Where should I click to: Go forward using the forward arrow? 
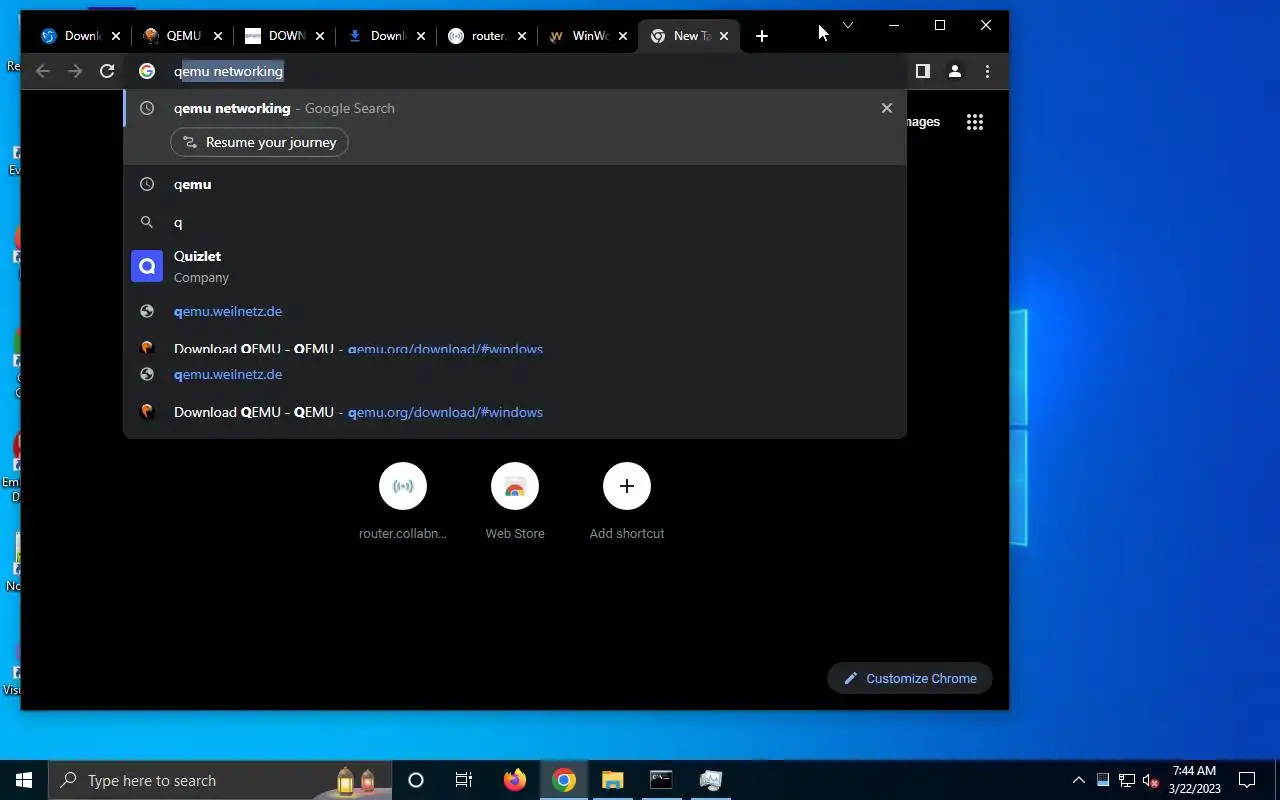(x=75, y=71)
